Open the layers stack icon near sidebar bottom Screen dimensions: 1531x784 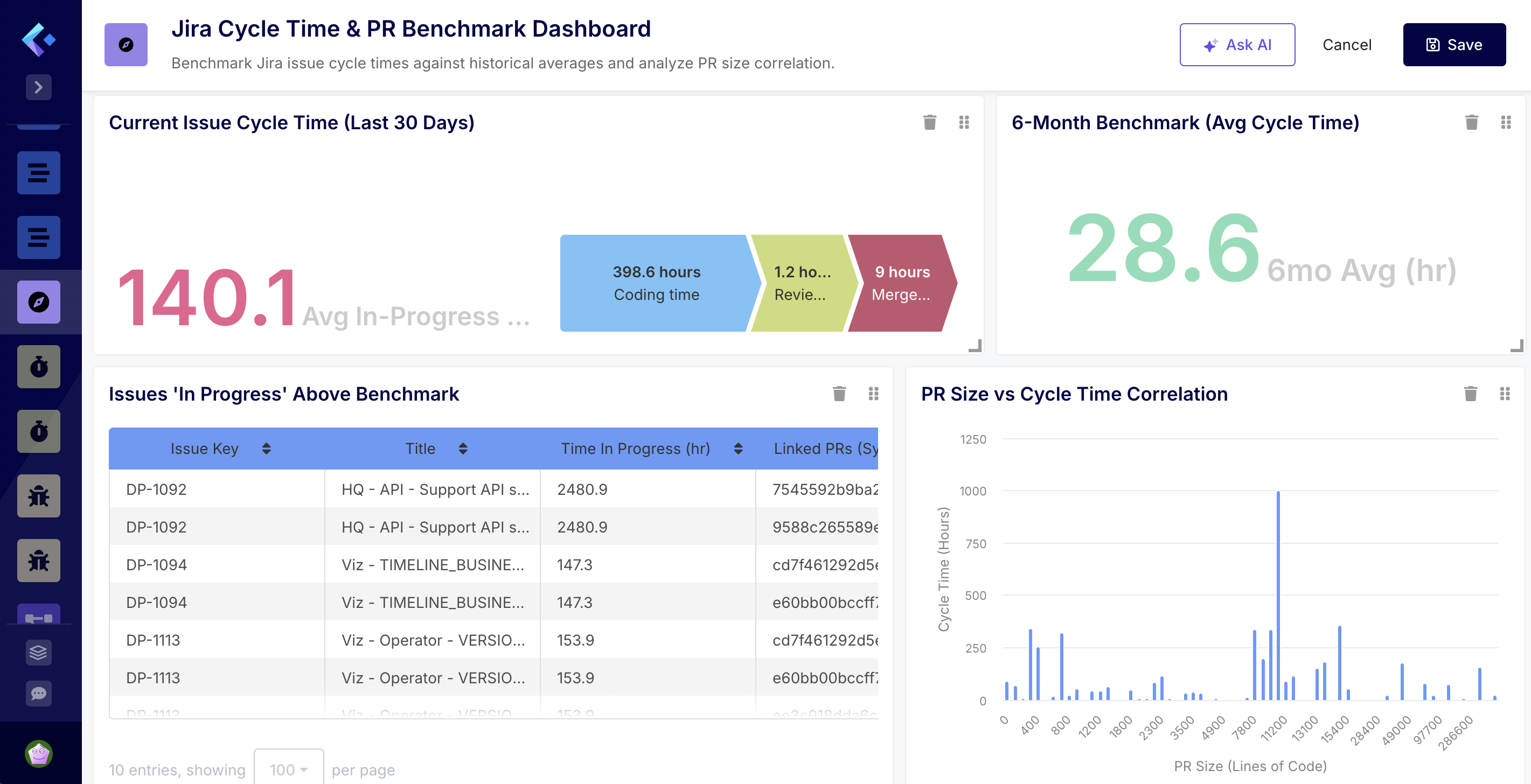tap(38, 653)
